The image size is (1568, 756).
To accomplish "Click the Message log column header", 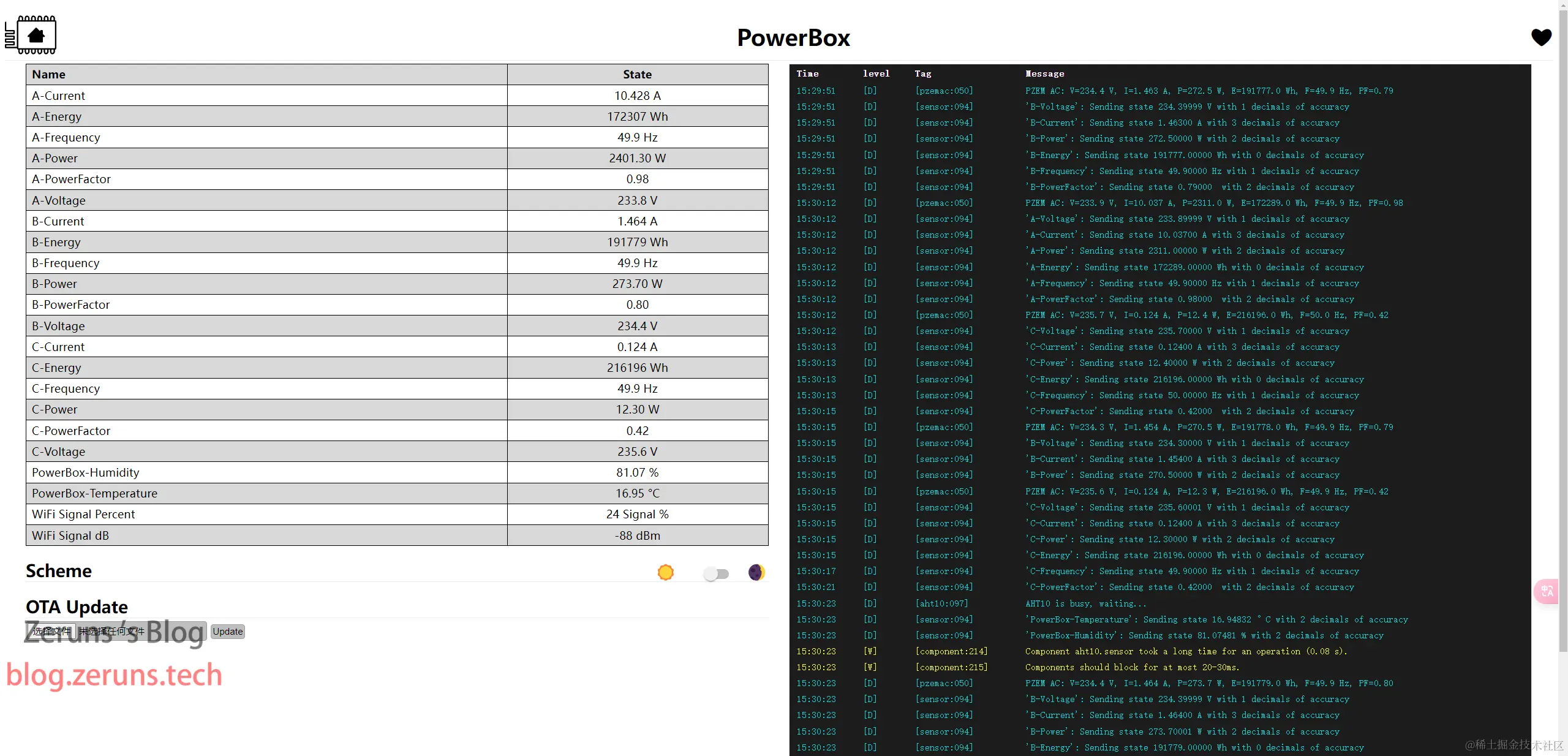I will [1044, 74].
